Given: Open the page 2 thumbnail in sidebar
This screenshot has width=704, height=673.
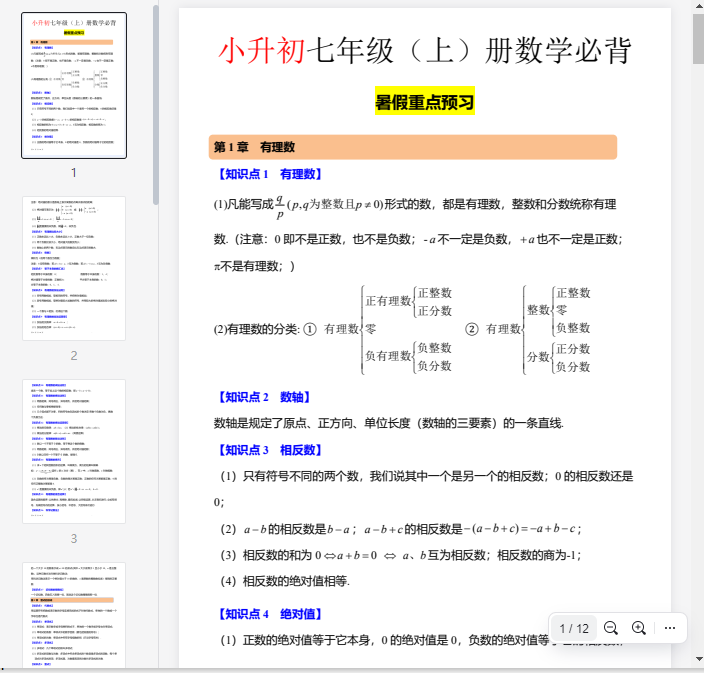Looking at the screenshot, I should [x=74, y=268].
